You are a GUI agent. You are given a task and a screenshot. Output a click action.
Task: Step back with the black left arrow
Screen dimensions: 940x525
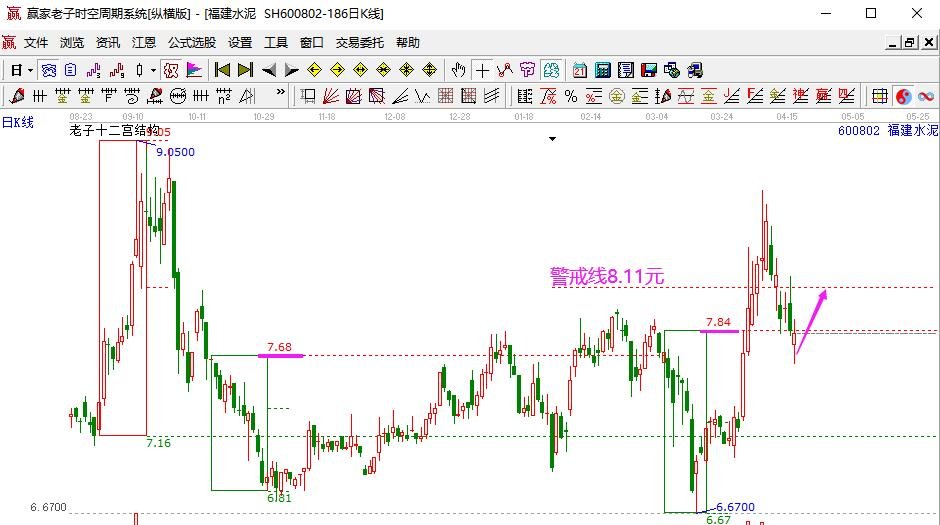269,70
